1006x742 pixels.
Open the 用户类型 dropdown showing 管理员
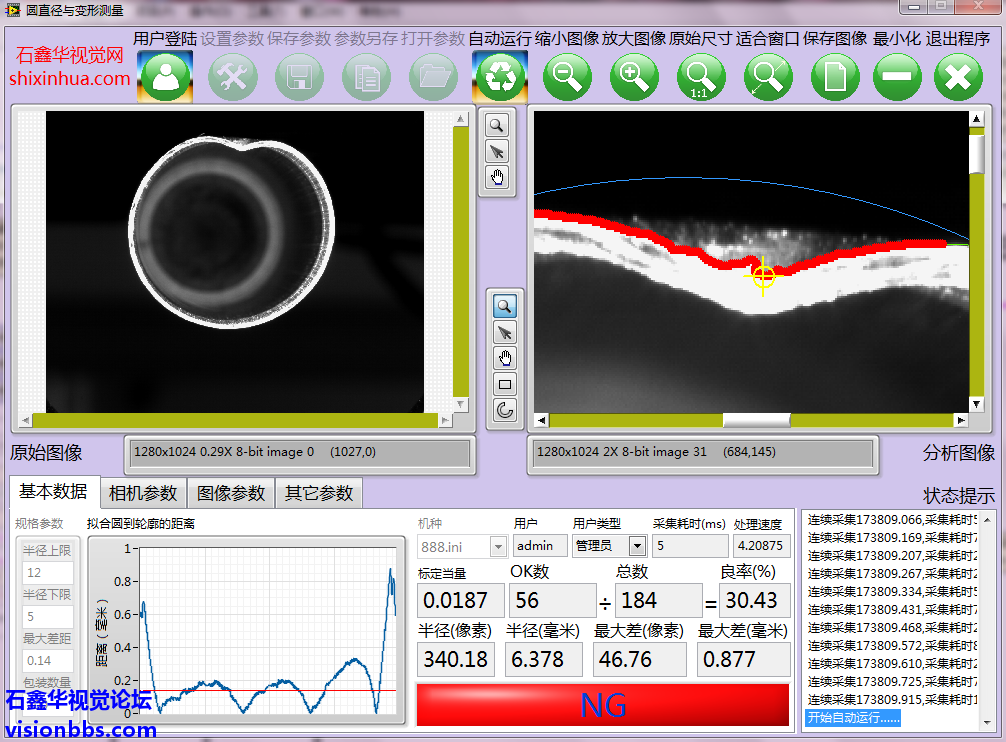click(636, 546)
